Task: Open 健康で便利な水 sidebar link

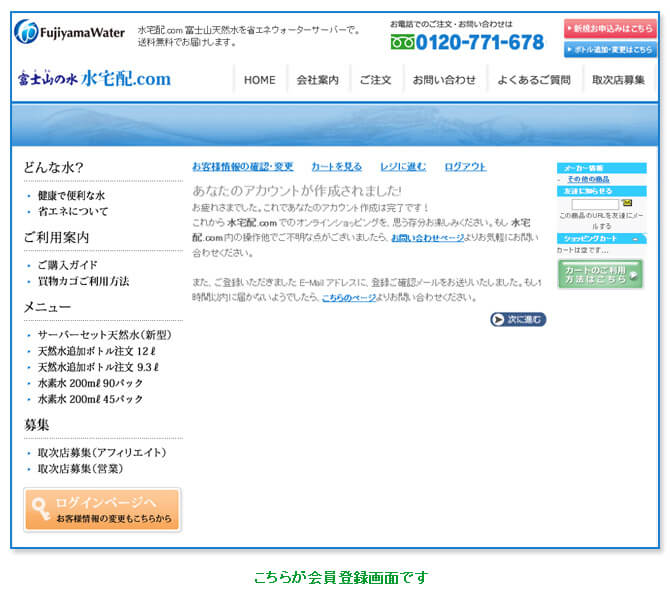Action: click(71, 196)
